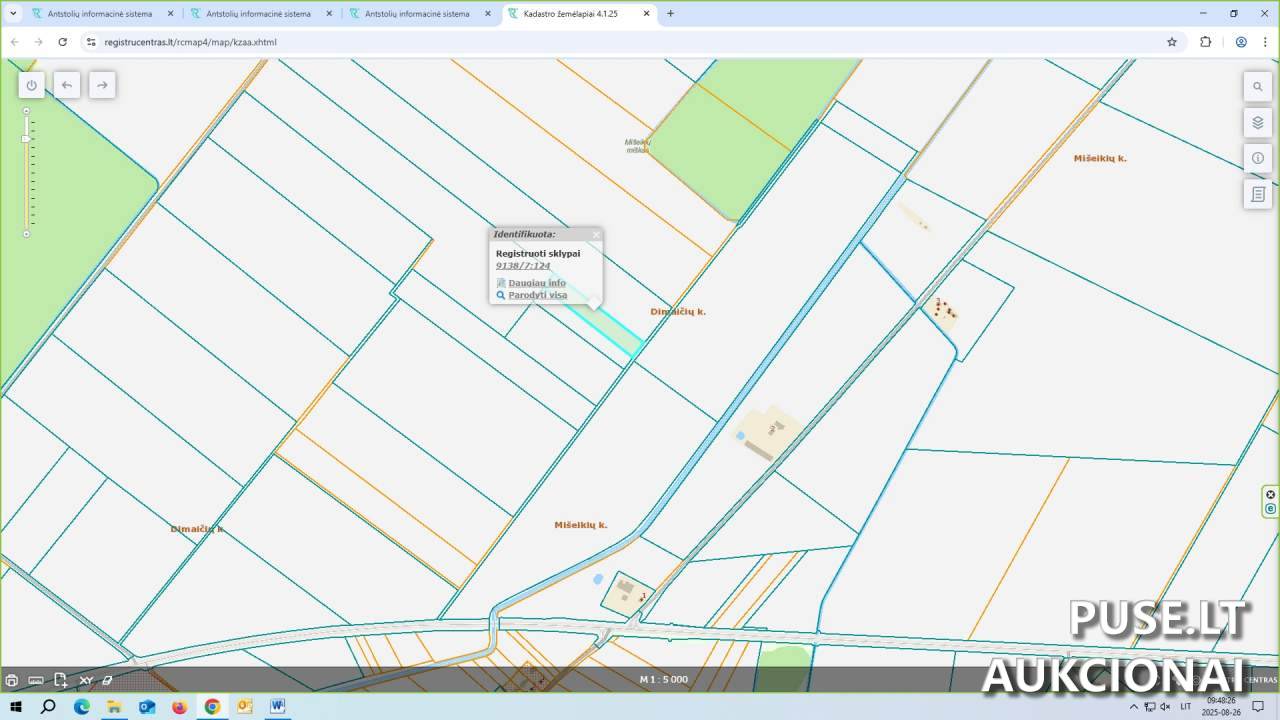
Task: Open Word from the Windows taskbar
Action: pyautogui.click(x=277, y=706)
